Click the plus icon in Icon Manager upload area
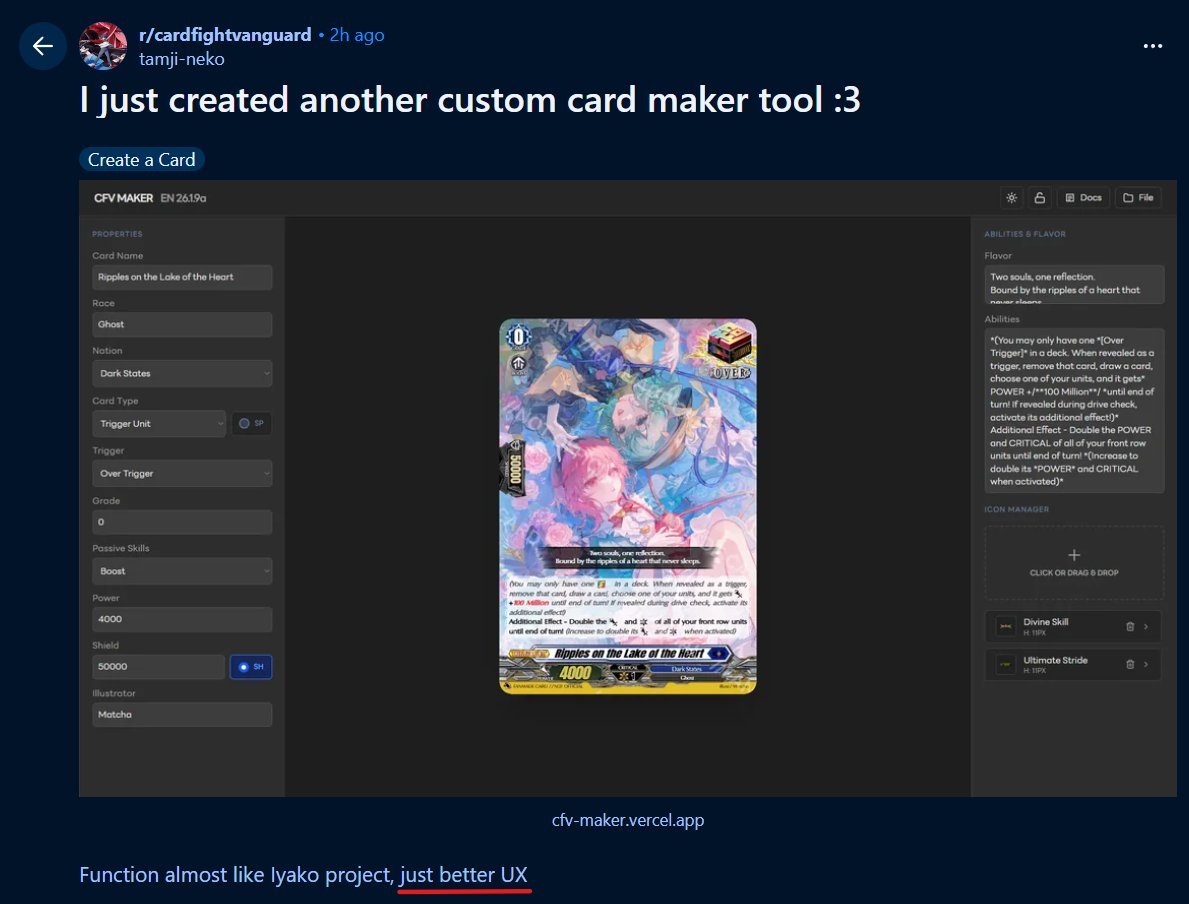The image size is (1189, 904). click(1074, 555)
